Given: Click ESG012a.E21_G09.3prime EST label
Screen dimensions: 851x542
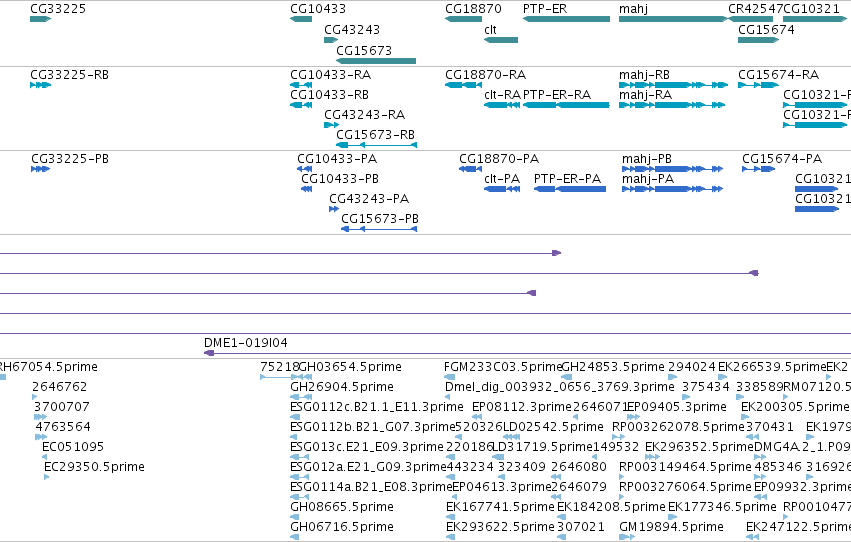Looking at the screenshot, I should (x=369, y=467).
